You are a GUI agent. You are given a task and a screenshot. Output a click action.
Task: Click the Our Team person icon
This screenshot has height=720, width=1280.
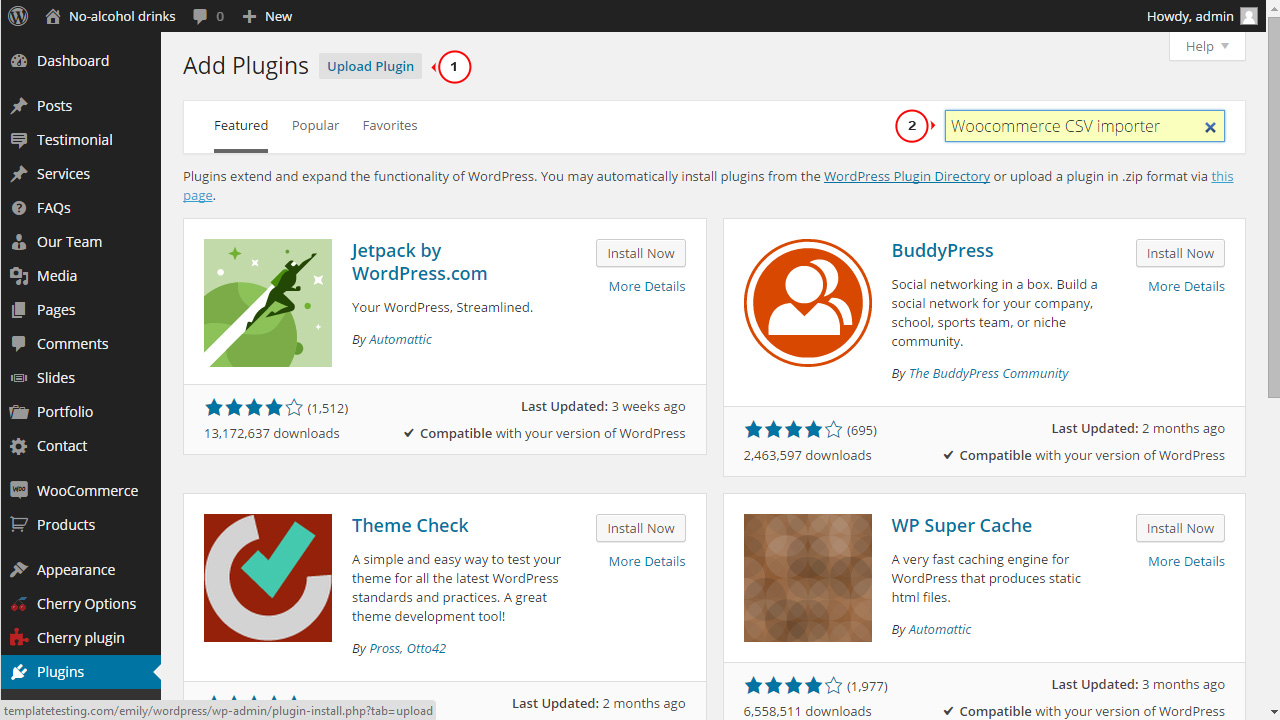pos(19,242)
